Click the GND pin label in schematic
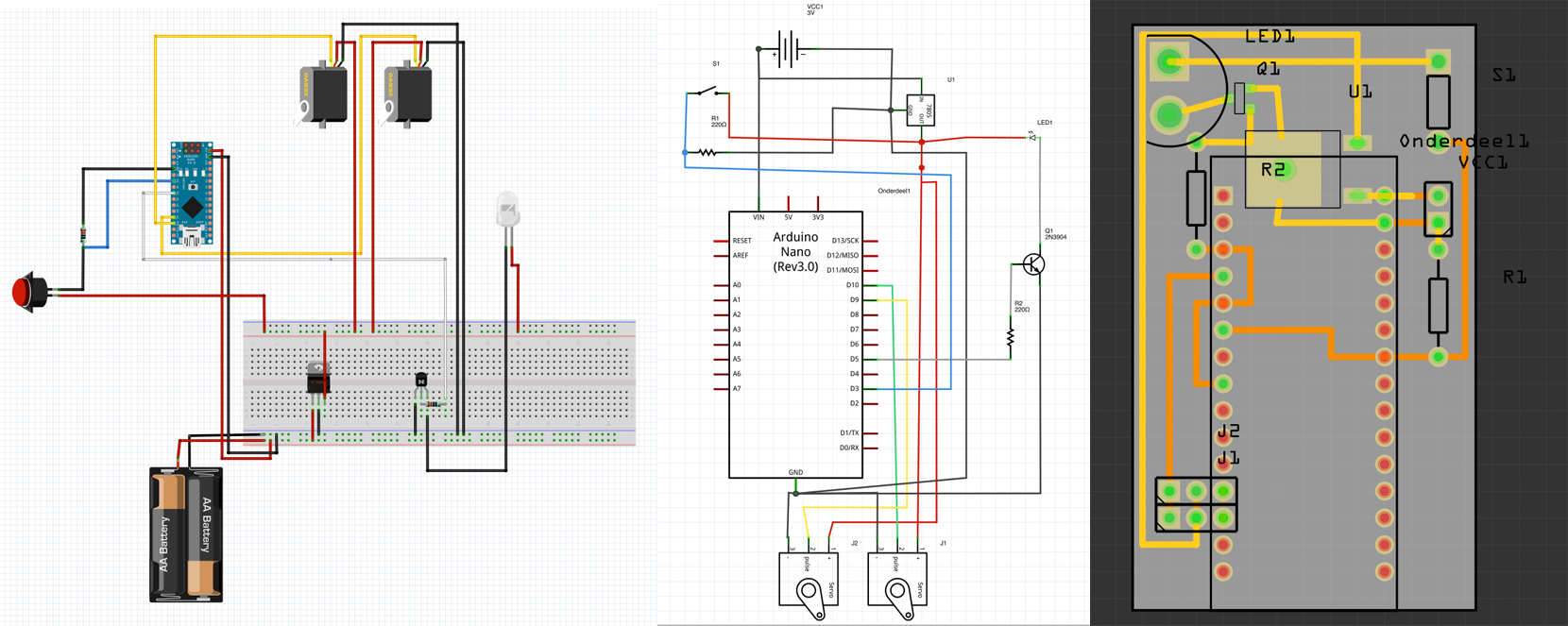This screenshot has width=1568, height=626. click(x=795, y=472)
